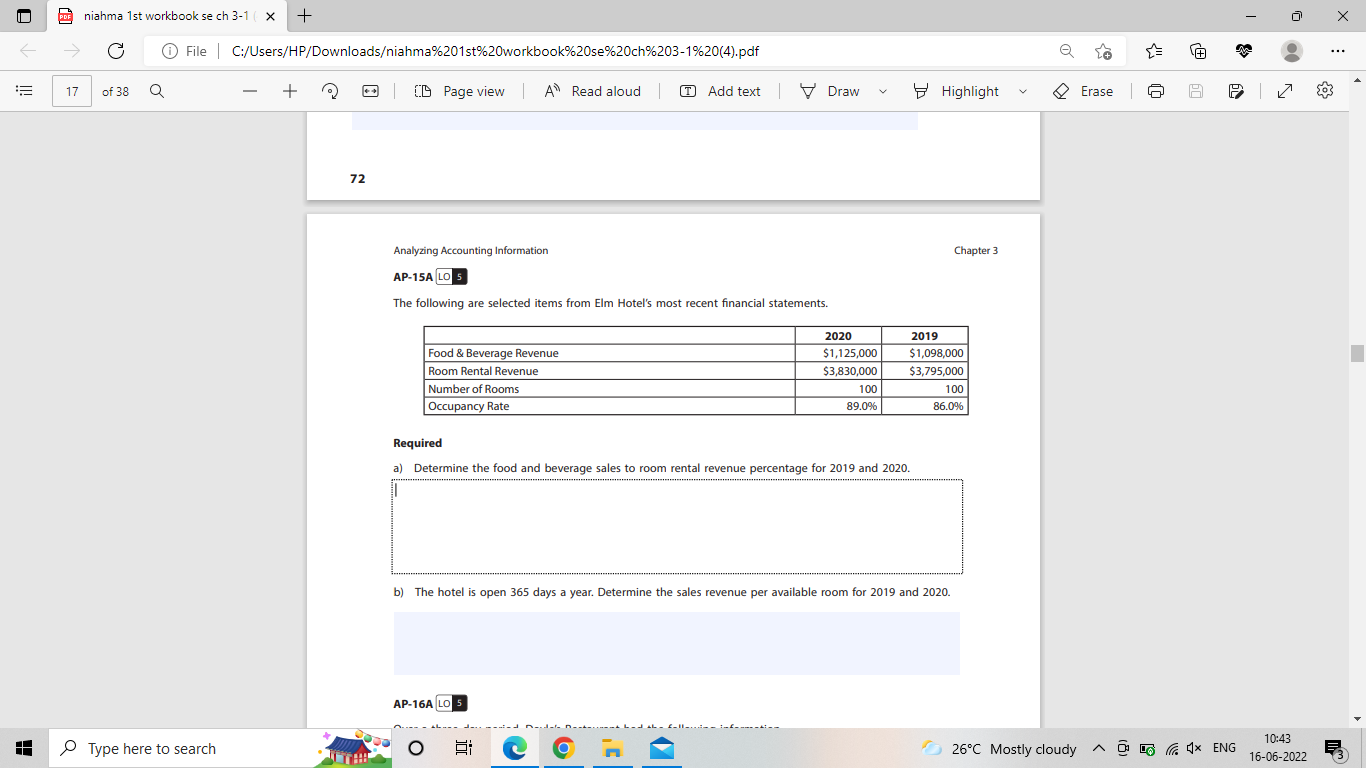The image size is (1366, 768).
Task: Select the Erase tool
Action: 1086,91
